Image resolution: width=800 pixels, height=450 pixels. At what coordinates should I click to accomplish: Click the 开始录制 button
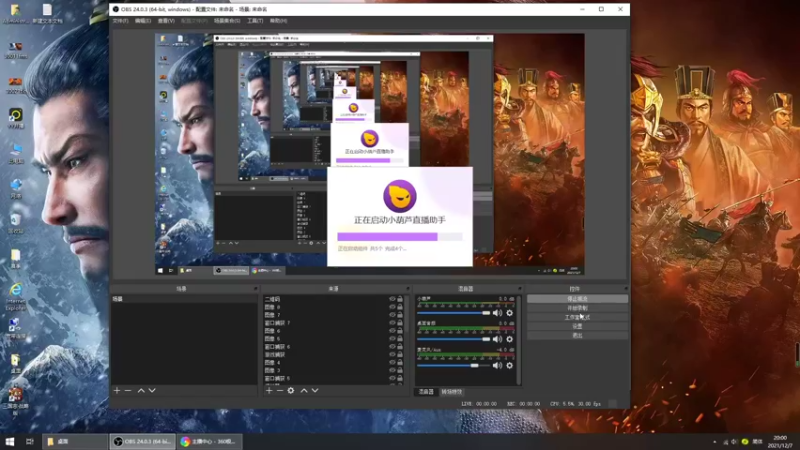click(577, 308)
